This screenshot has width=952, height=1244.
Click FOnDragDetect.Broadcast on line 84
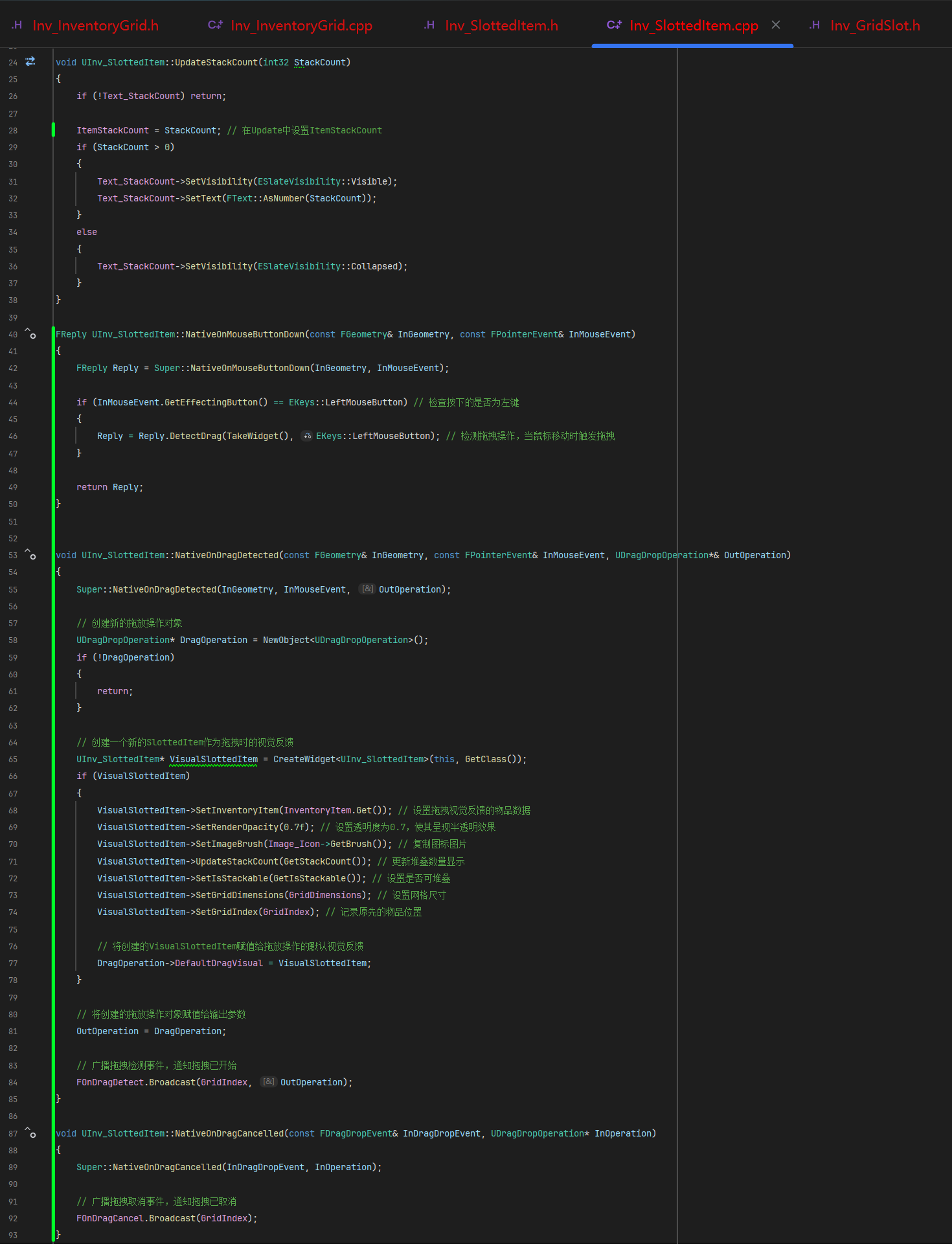tap(136, 1082)
